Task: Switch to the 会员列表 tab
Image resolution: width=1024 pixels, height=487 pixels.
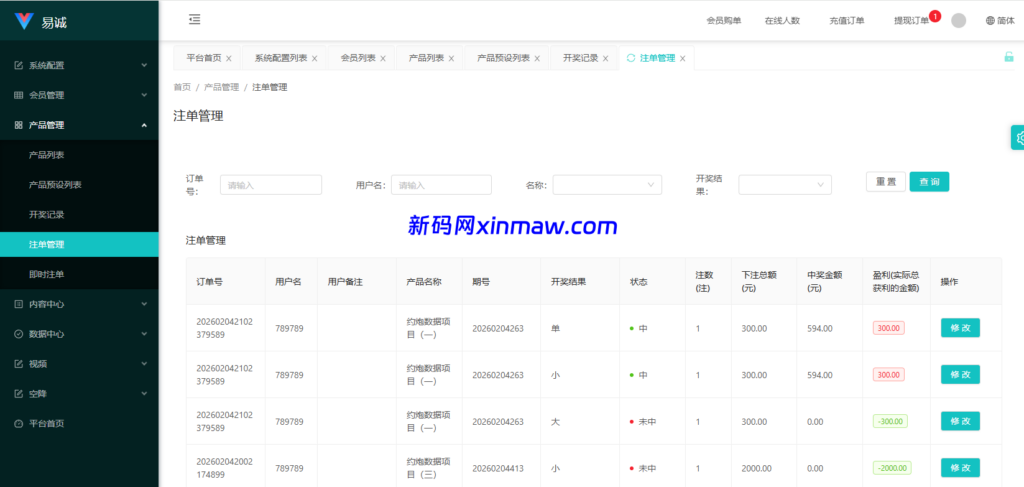Action: click(x=358, y=58)
